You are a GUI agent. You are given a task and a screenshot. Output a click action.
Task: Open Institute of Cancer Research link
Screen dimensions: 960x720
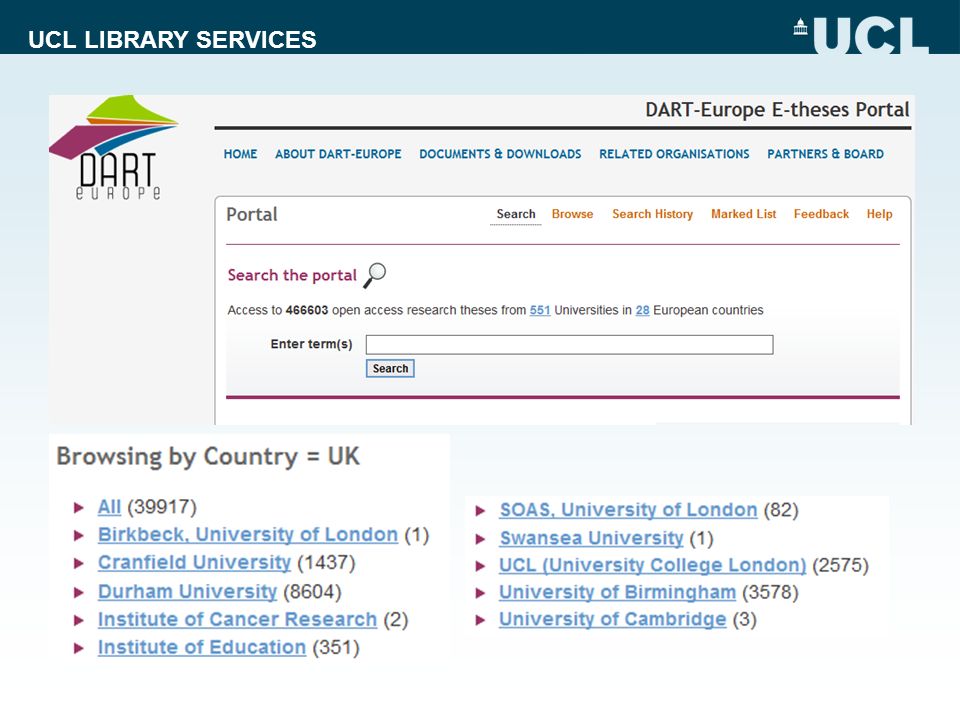click(x=238, y=620)
